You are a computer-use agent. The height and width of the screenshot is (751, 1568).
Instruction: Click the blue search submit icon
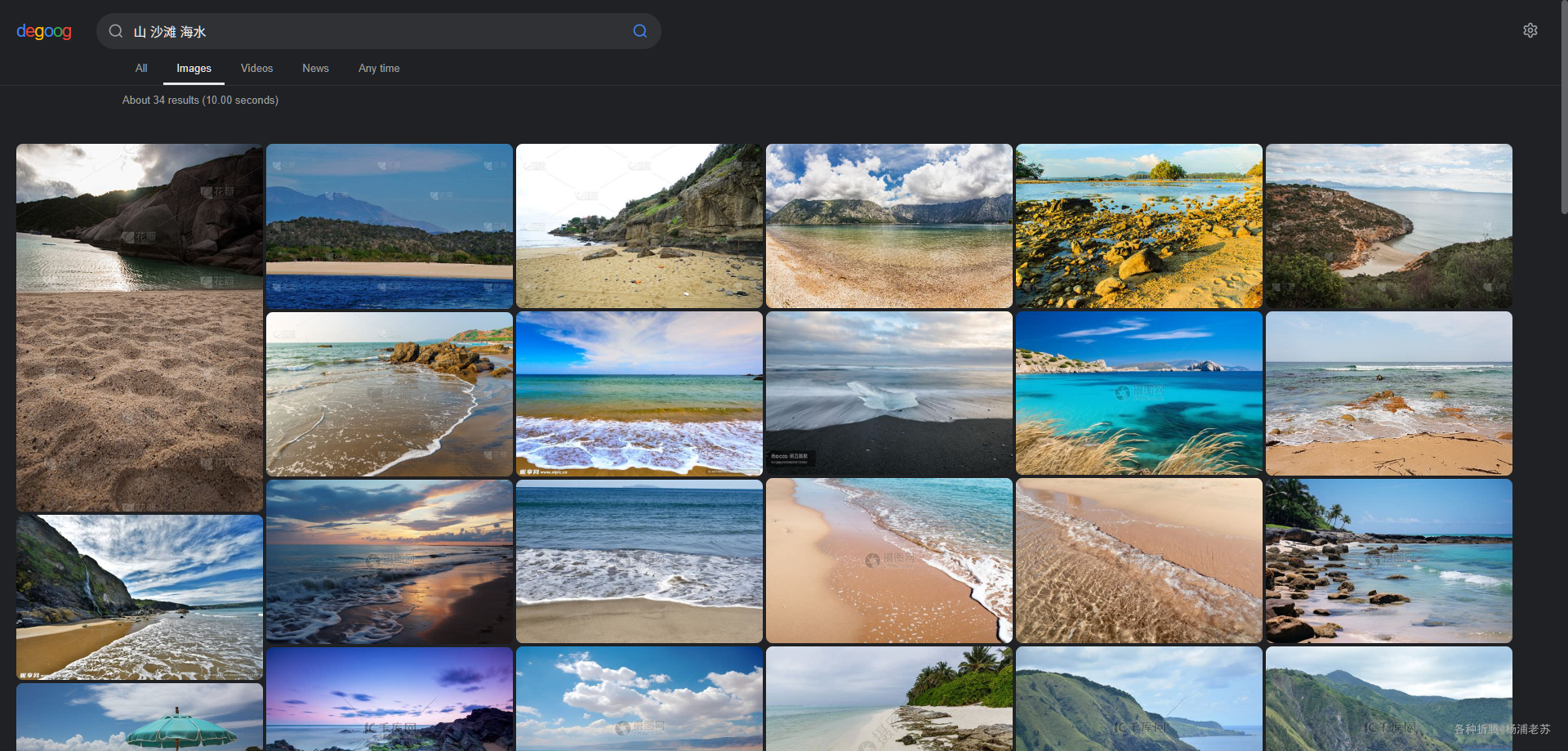pyautogui.click(x=640, y=31)
